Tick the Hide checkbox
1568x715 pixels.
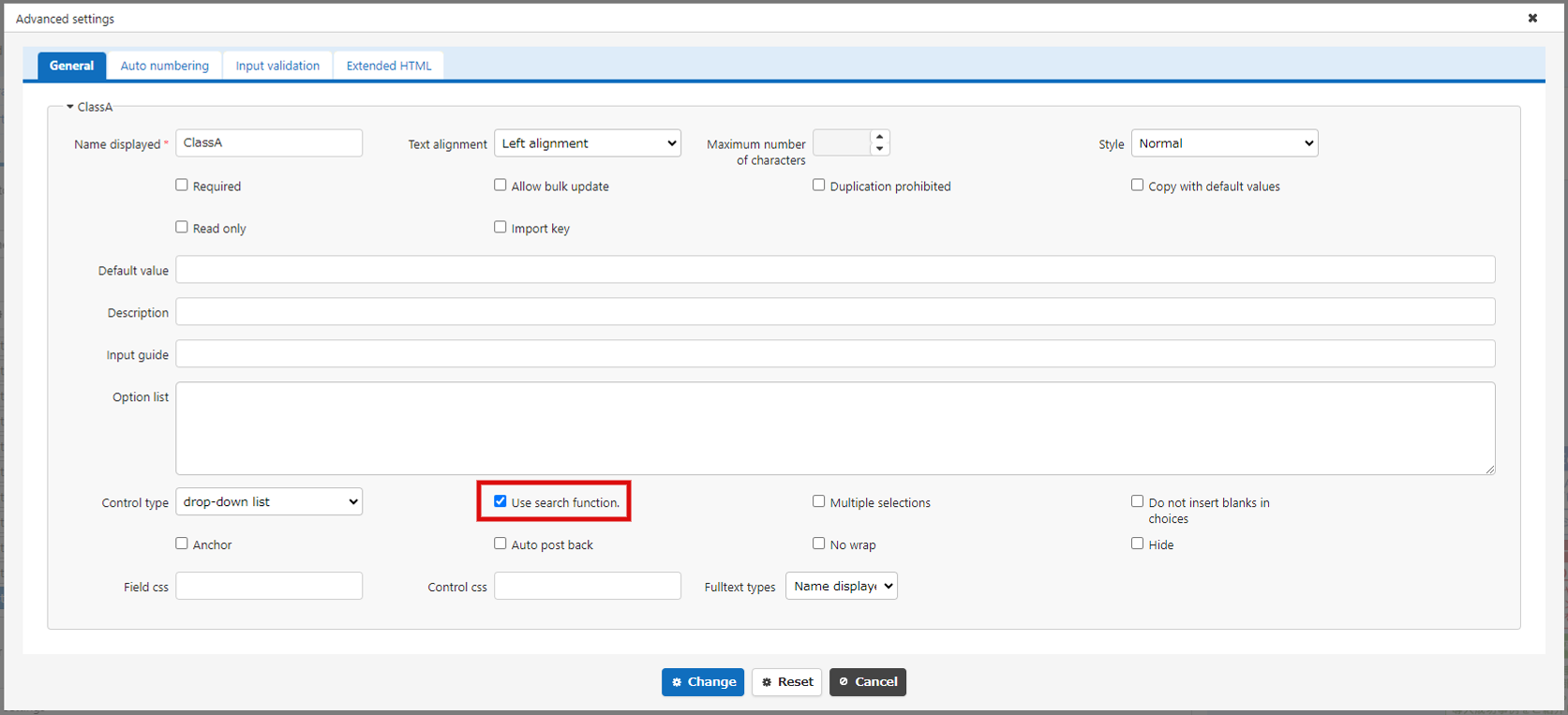coord(1138,544)
